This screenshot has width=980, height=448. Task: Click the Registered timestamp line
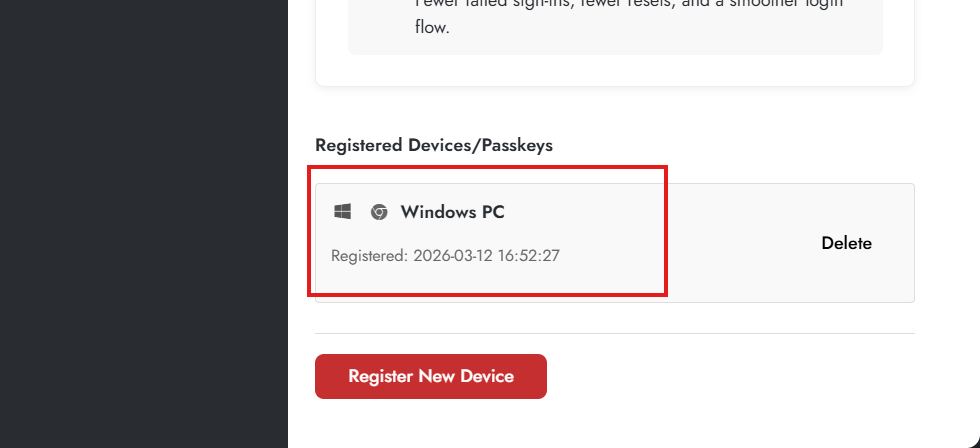(445, 256)
